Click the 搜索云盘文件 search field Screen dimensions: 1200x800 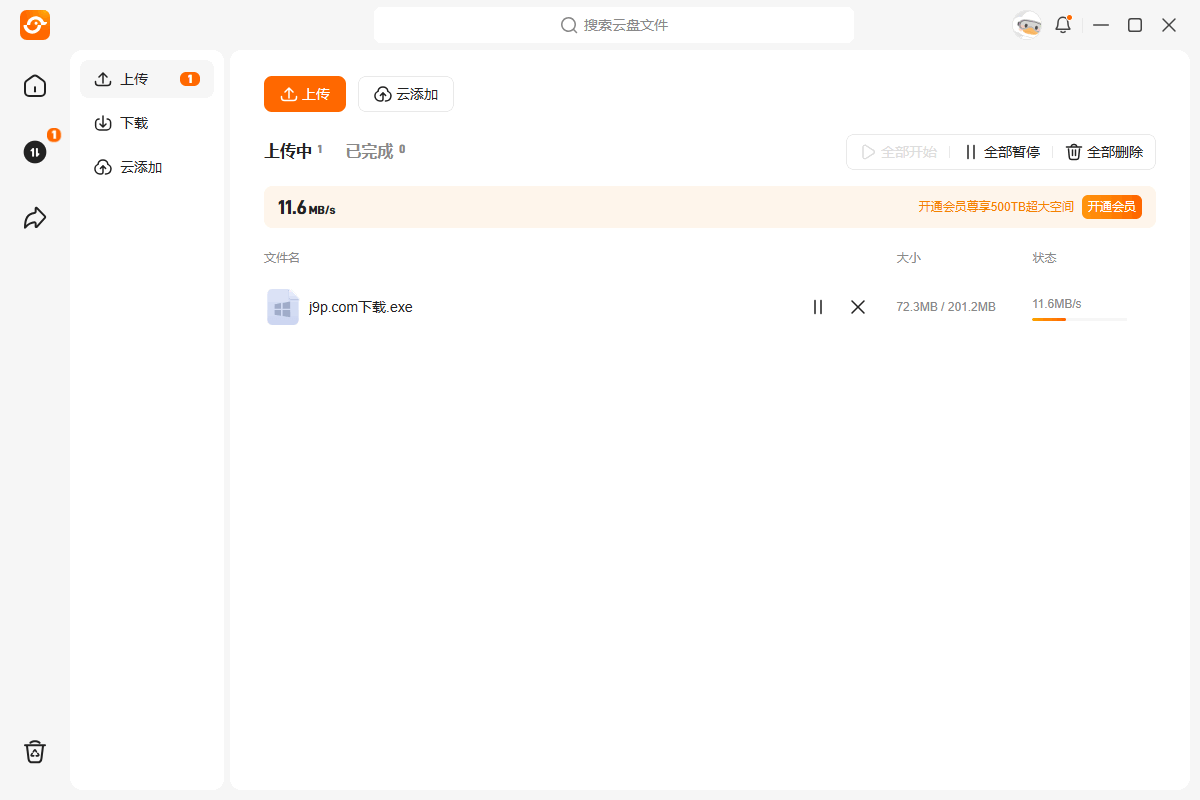(x=614, y=25)
